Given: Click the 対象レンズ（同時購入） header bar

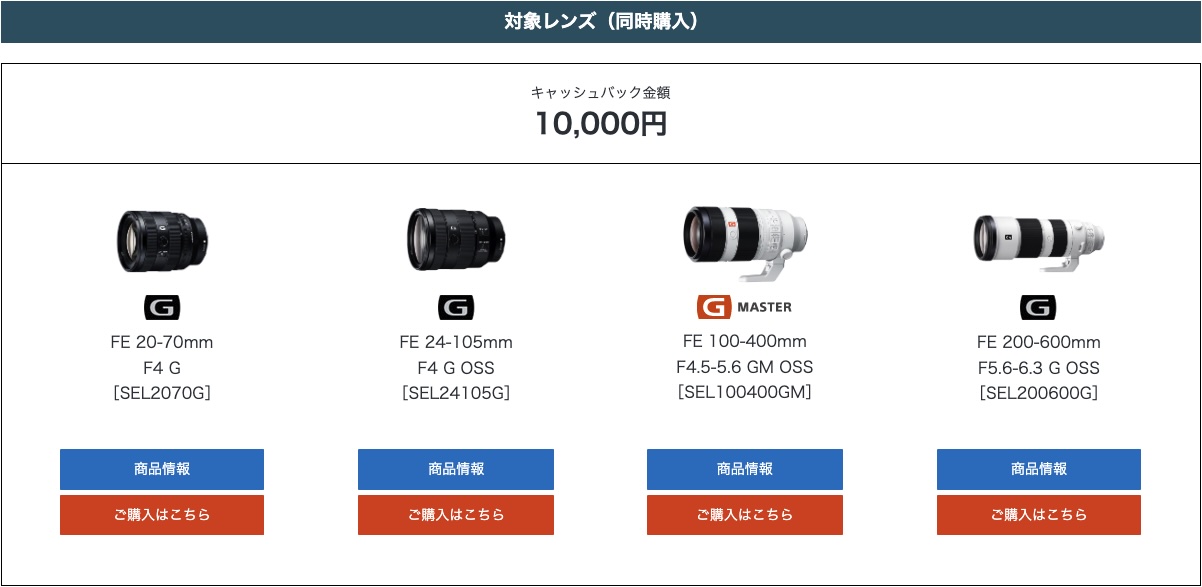Looking at the screenshot, I should coord(601,22).
